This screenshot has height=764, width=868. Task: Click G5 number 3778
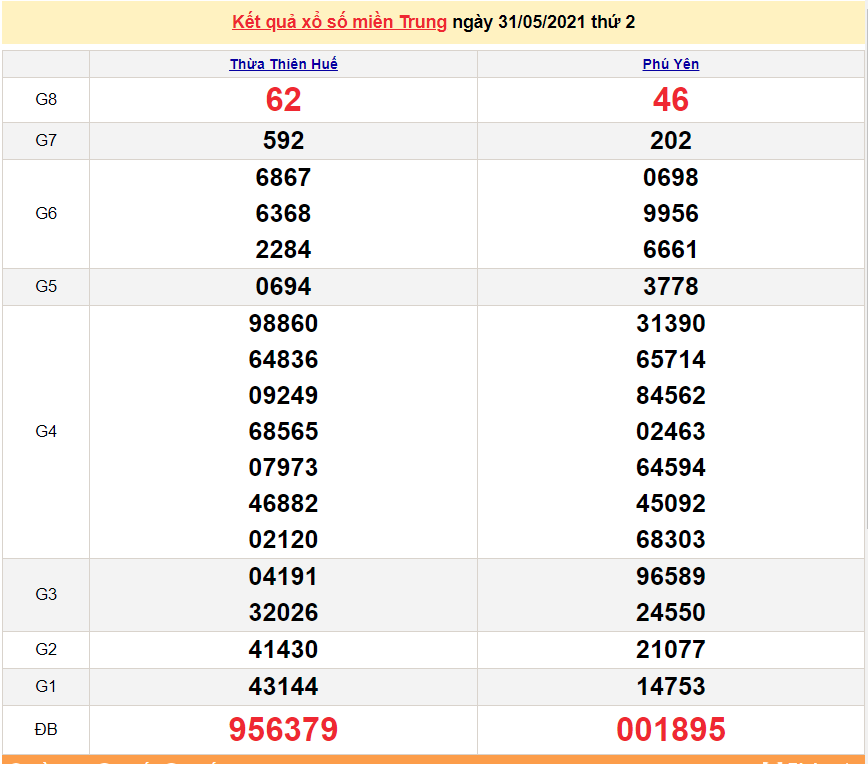pos(671,287)
